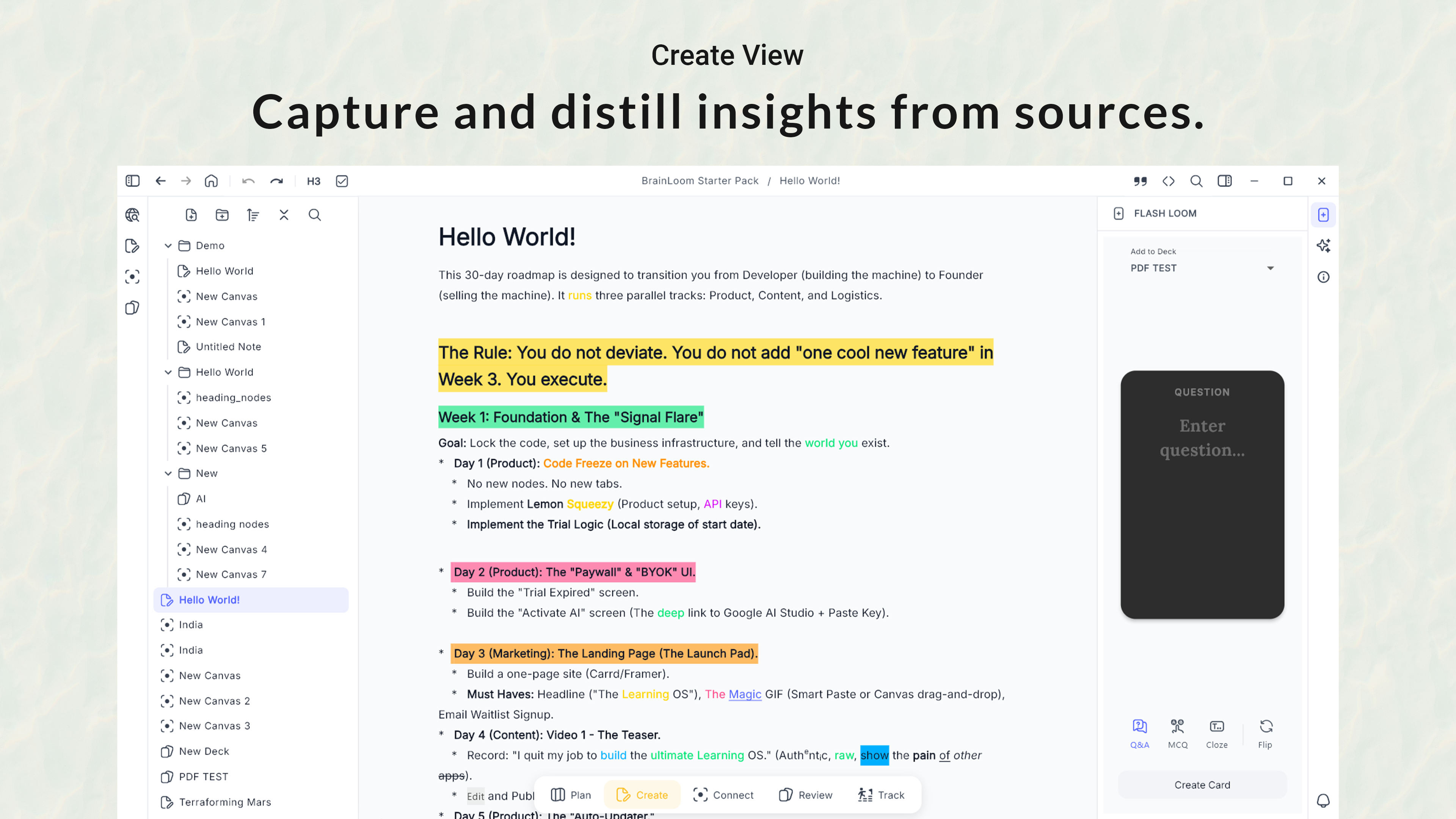Open the AI sparkle assistant in right sidebar
The image size is (1456, 819).
pyautogui.click(x=1324, y=245)
